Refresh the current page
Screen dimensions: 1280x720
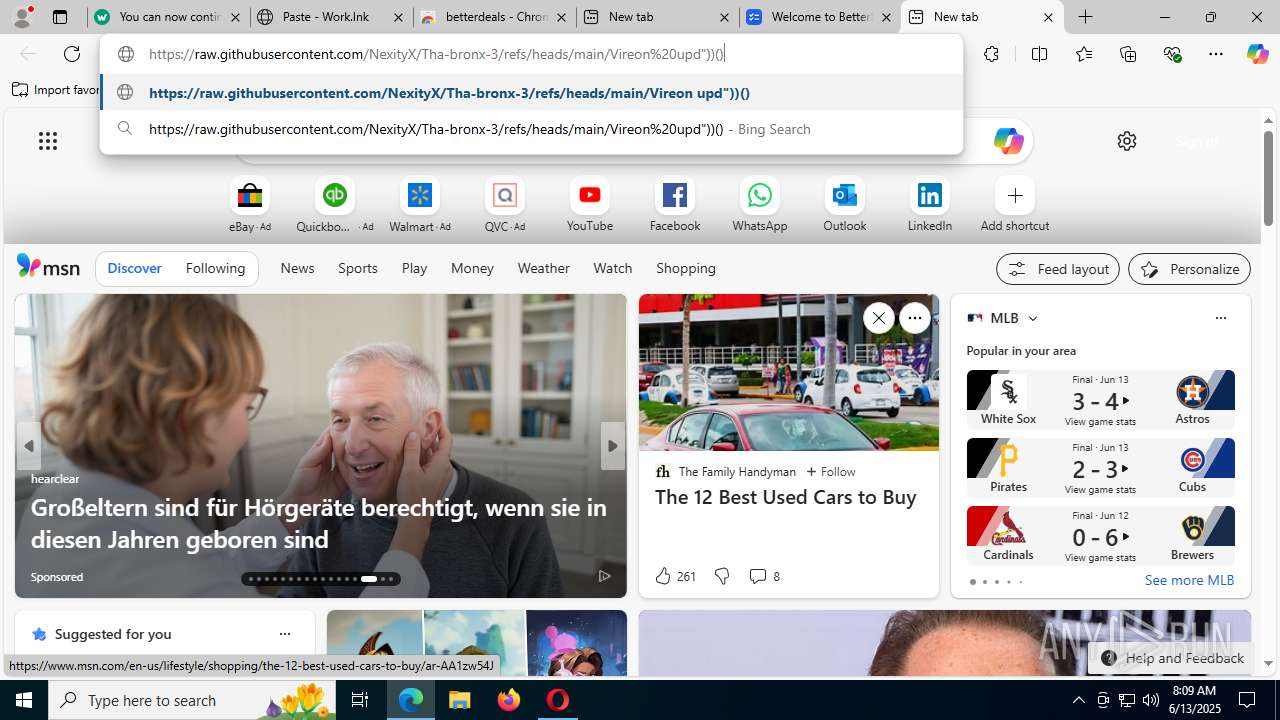point(72,54)
